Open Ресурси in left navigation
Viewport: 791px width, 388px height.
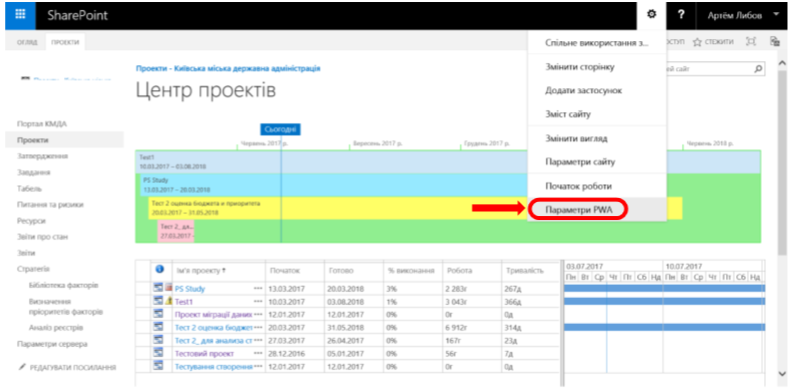tap(31, 220)
